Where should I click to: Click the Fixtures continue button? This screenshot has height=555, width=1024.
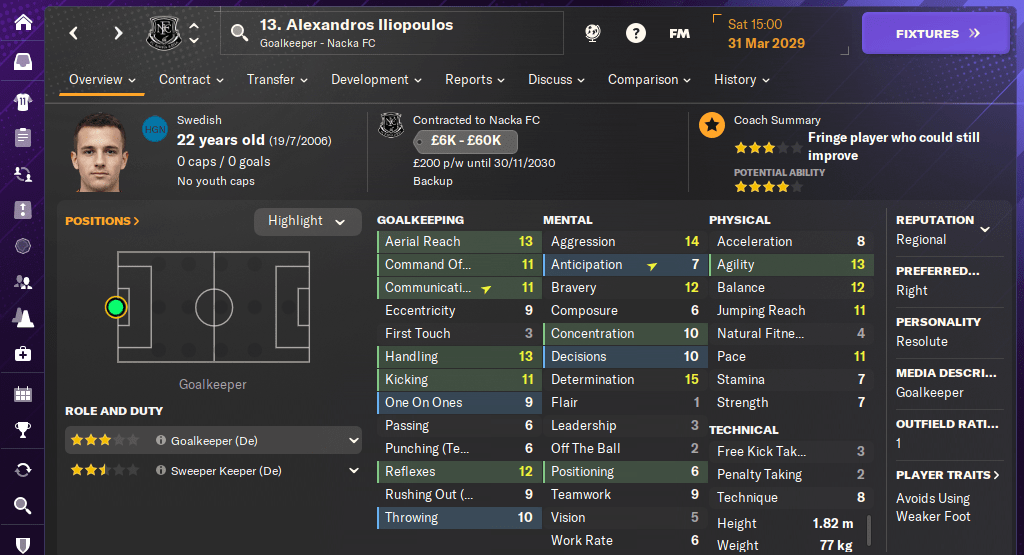coord(936,33)
